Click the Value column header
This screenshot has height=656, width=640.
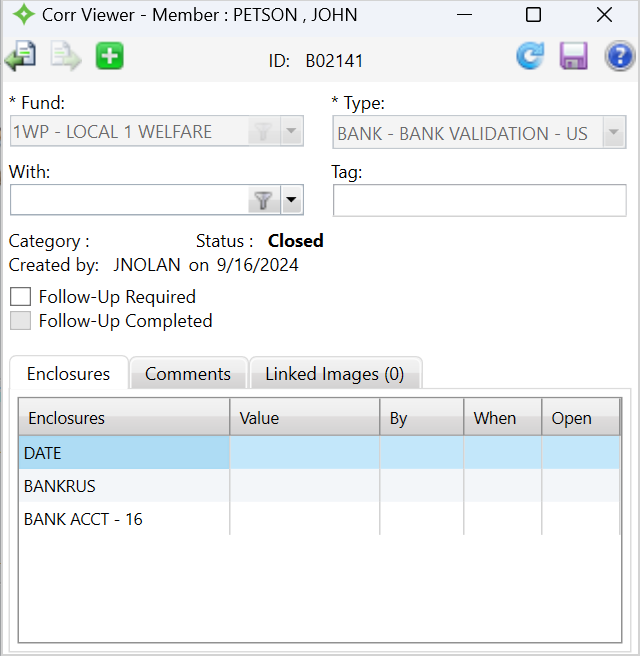coord(304,418)
